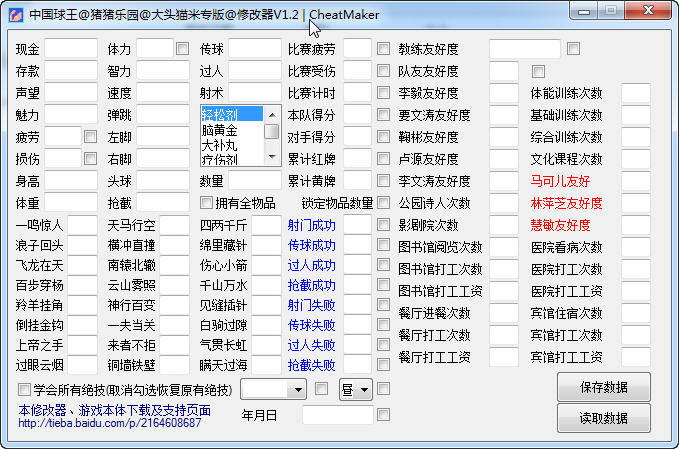The image size is (679, 449).
Task: Toggle the 累计红牌 checkbox
Action: click(383, 158)
